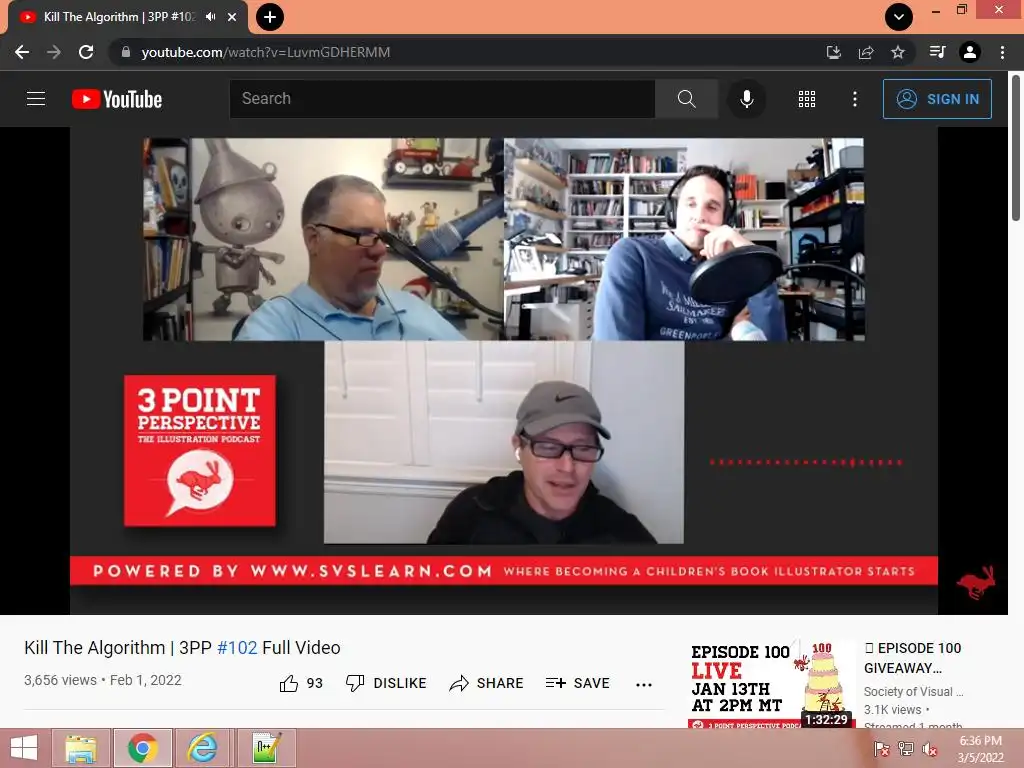This screenshot has height=768, width=1024.
Task: Open Society of Visual channel name
Action: pyautogui.click(x=913, y=692)
